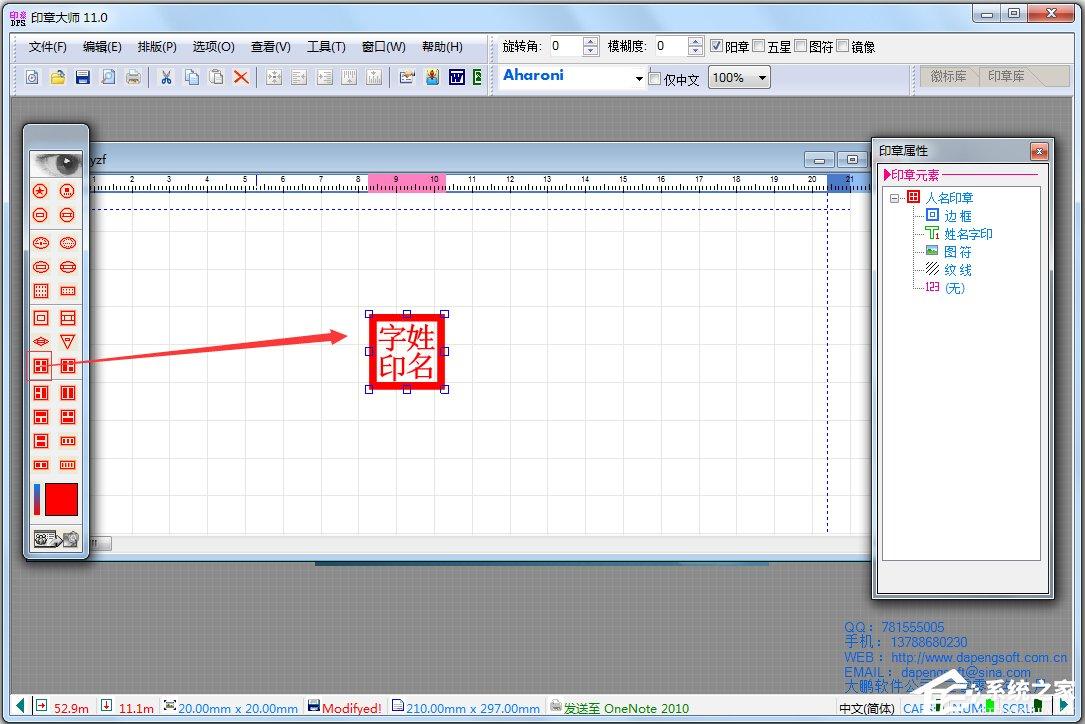Screen dimensions: 1085x724
Task: Open a file with the folder icon
Action: [57, 78]
